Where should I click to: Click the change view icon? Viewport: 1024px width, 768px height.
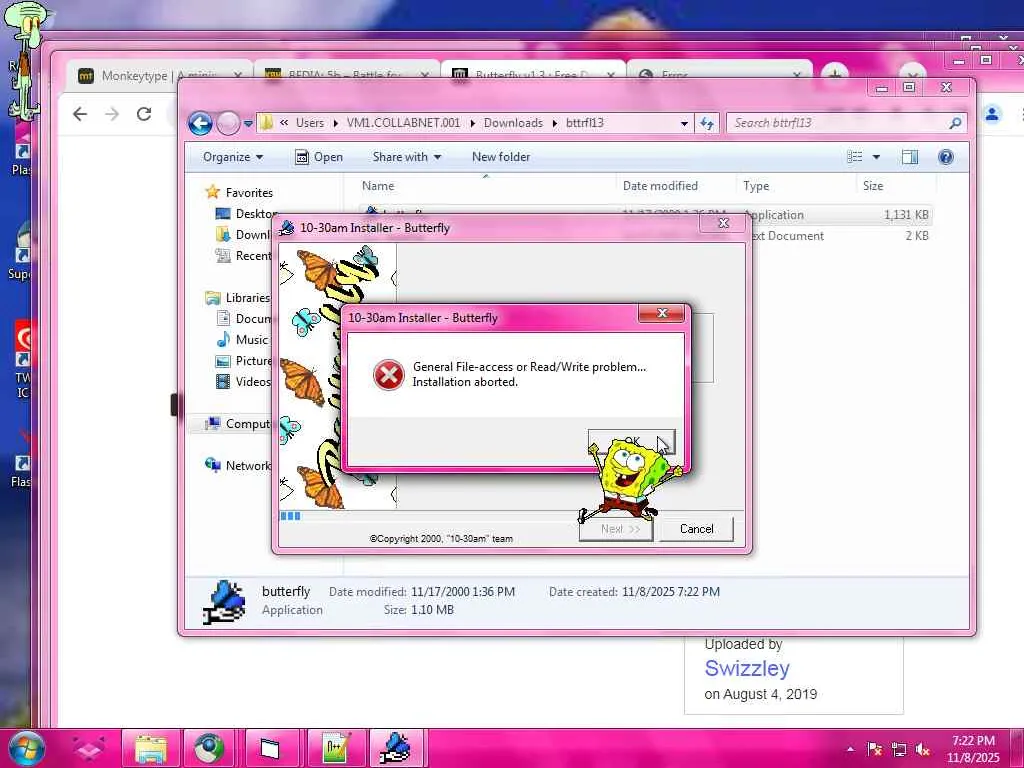[854, 157]
